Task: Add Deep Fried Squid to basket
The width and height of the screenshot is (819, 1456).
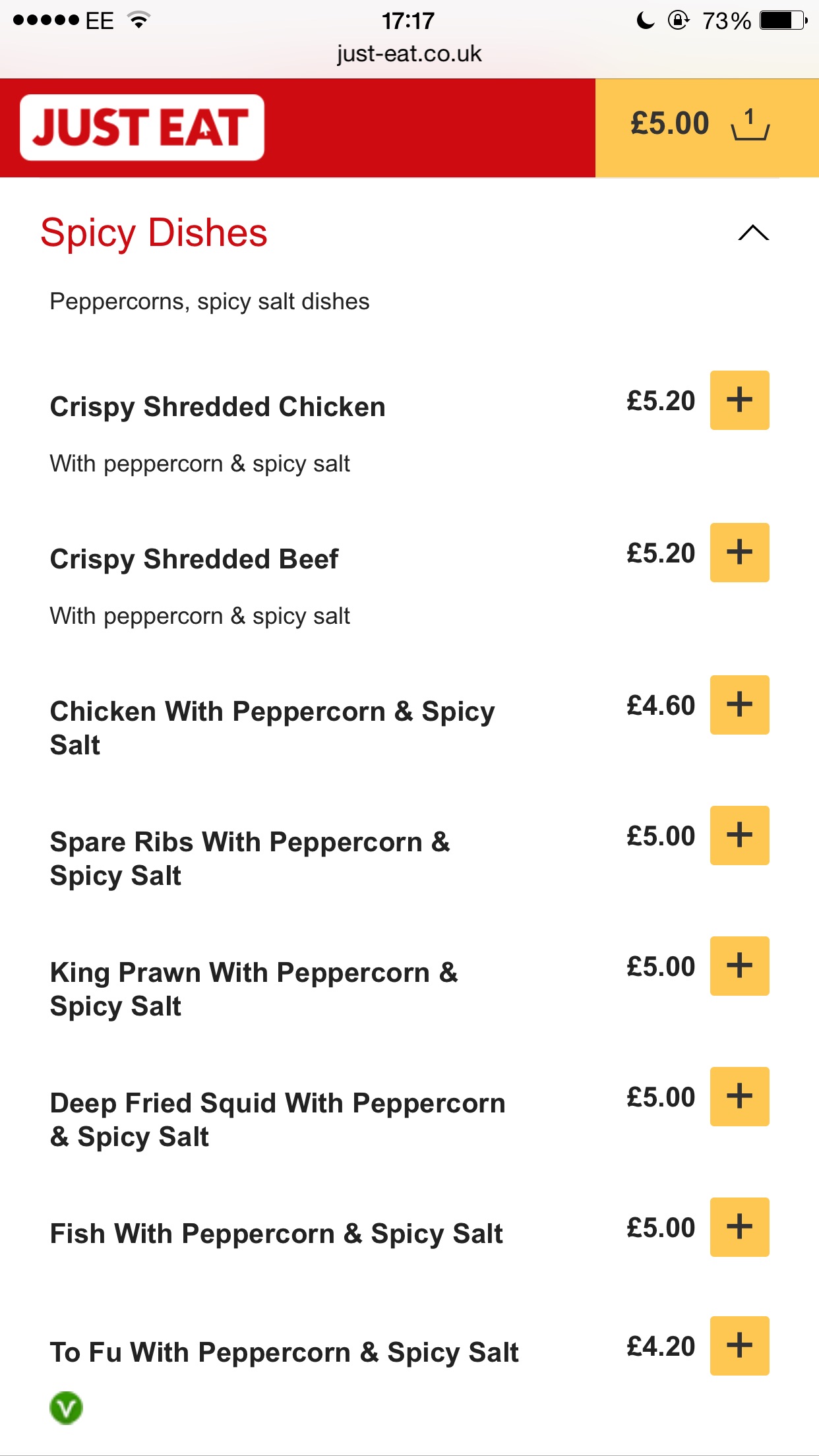Action: coord(739,1097)
